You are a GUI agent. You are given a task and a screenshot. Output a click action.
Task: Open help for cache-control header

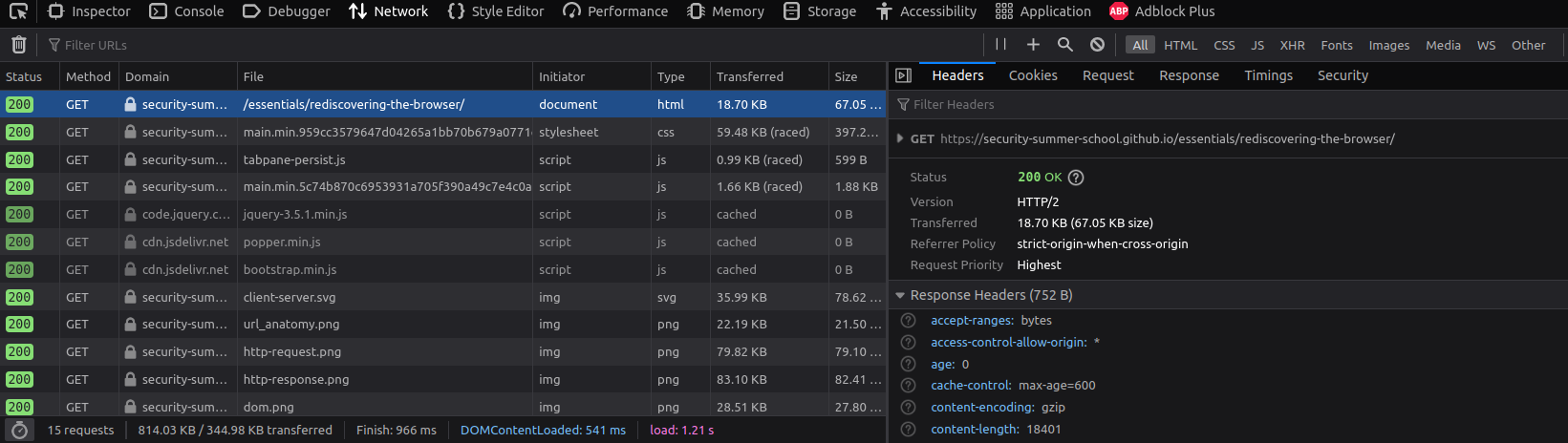click(908, 386)
